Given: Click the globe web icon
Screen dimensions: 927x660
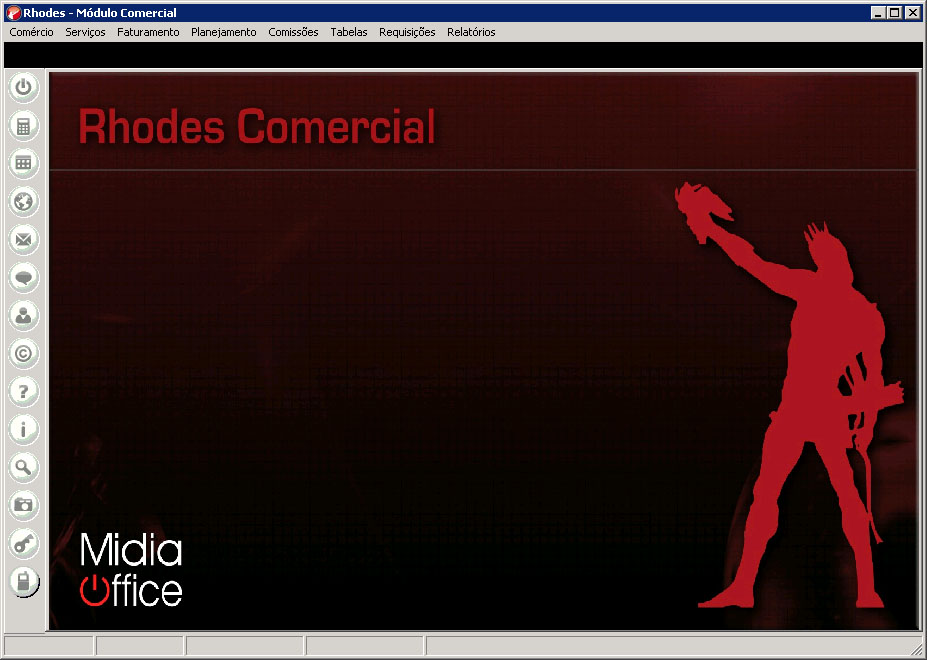Looking at the screenshot, I should (x=24, y=202).
